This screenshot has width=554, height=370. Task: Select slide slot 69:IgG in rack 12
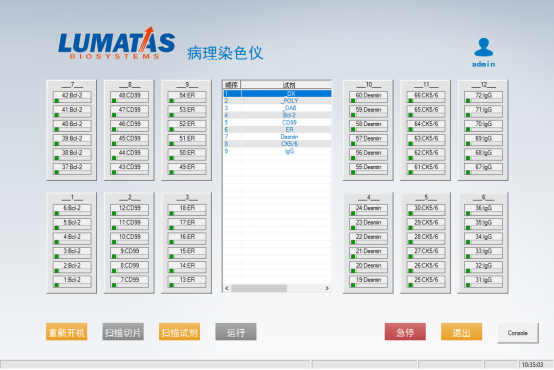point(483,140)
